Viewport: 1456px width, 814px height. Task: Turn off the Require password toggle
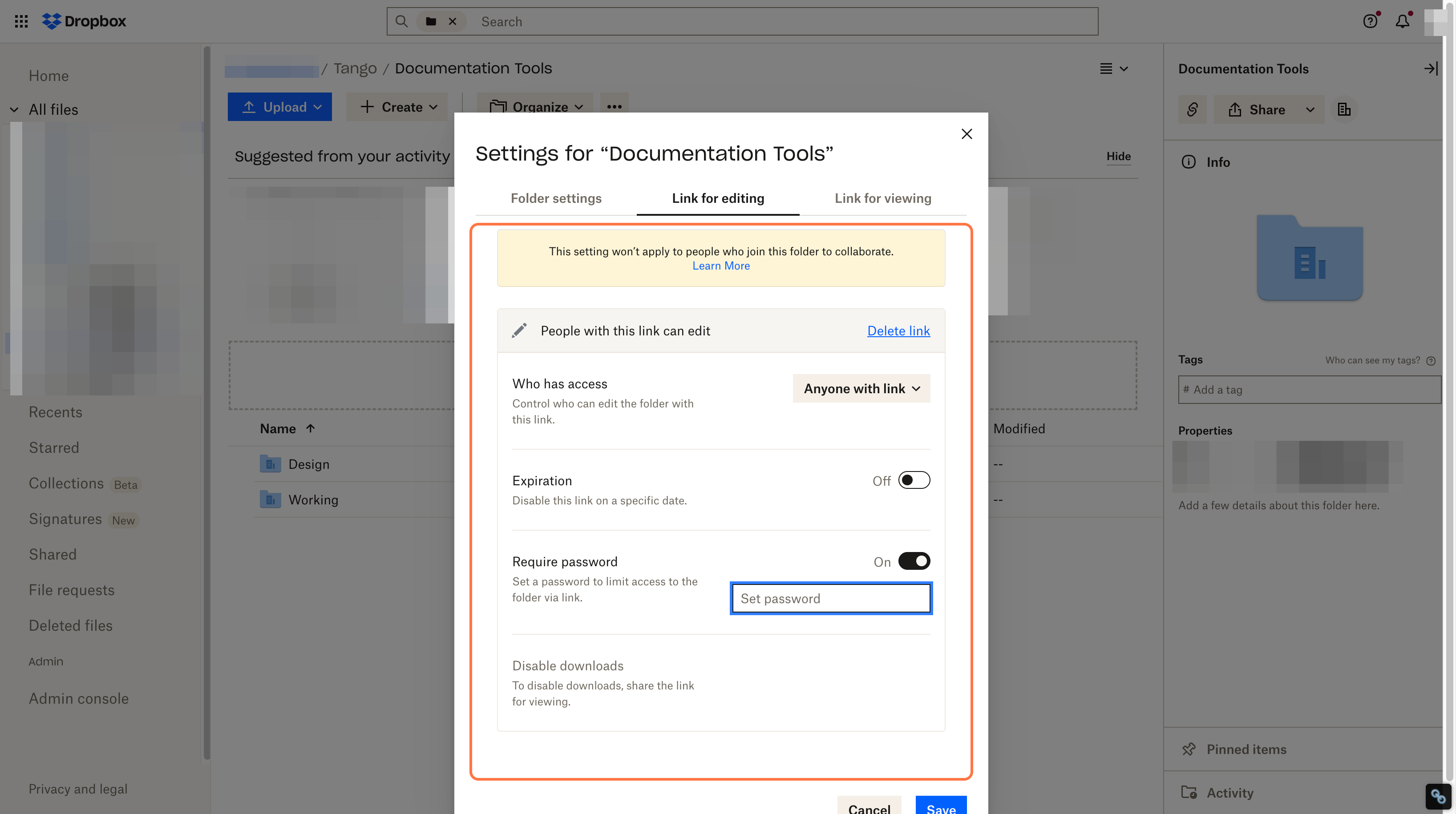pyautogui.click(x=914, y=561)
